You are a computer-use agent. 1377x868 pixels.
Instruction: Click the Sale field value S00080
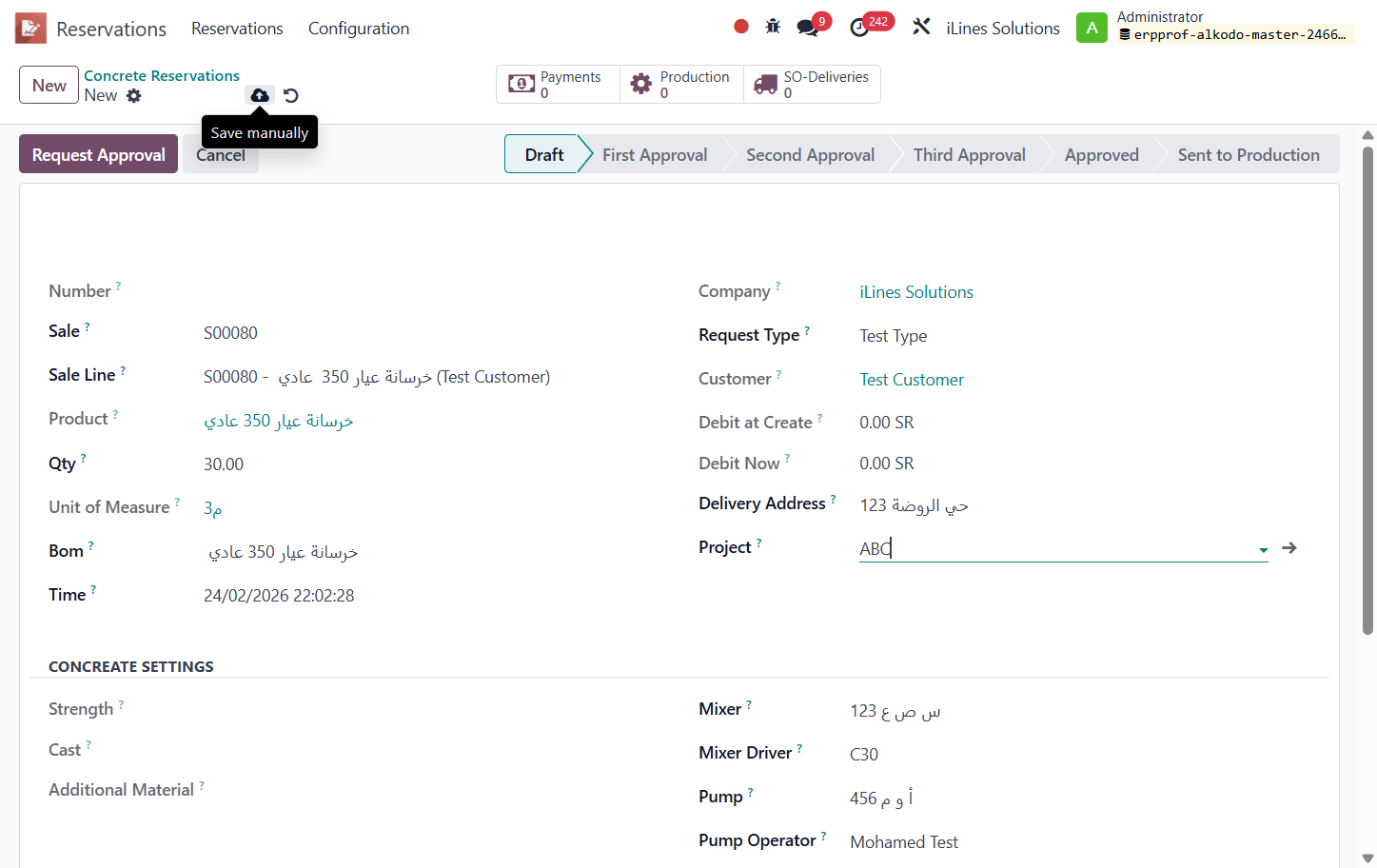point(230,333)
